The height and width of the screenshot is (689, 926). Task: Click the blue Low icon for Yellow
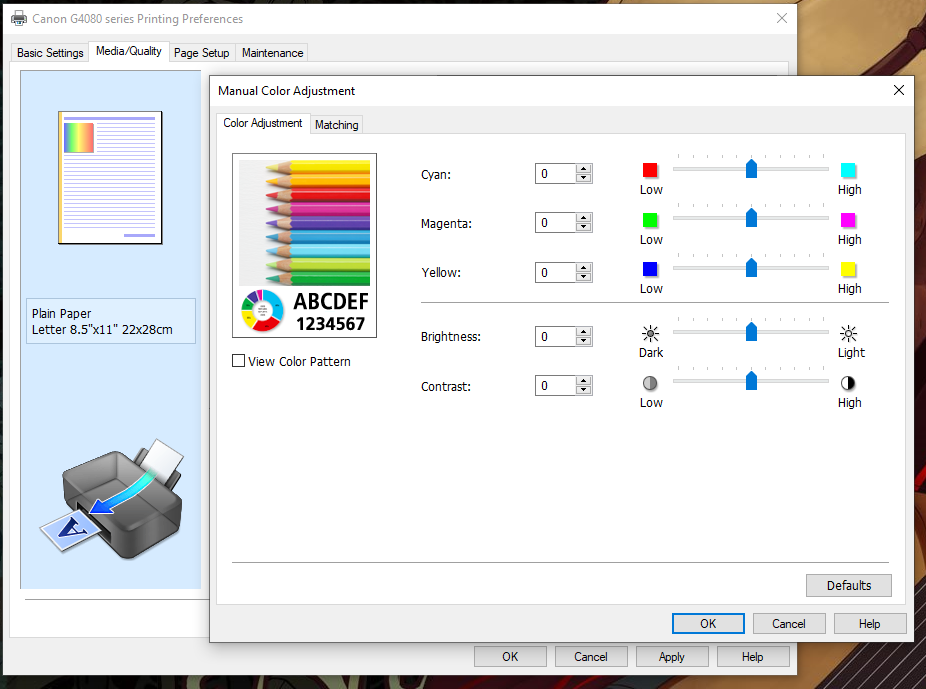(x=650, y=269)
